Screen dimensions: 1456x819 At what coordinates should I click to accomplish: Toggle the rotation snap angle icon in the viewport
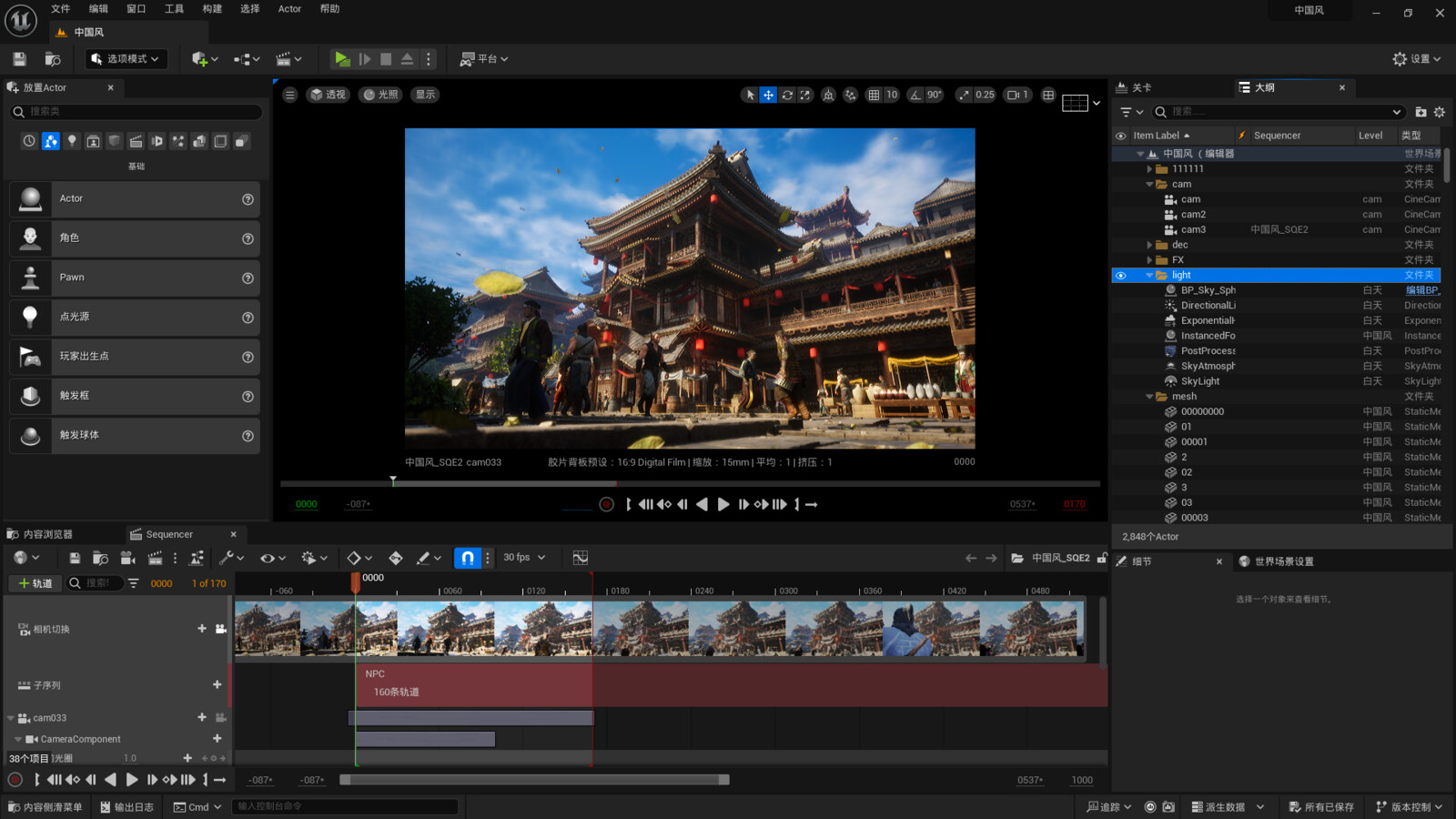(915, 95)
